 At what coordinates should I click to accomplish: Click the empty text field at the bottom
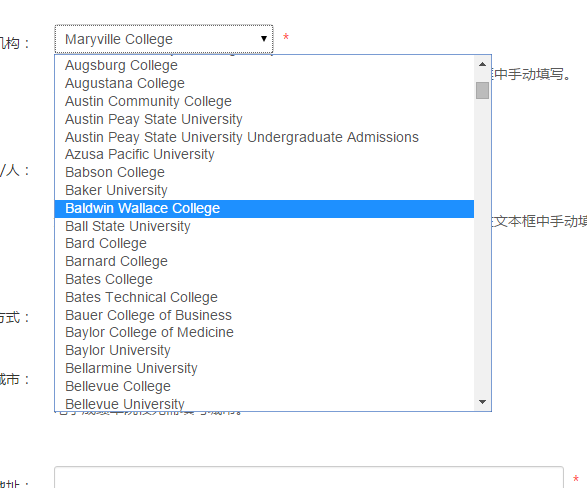point(309,478)
